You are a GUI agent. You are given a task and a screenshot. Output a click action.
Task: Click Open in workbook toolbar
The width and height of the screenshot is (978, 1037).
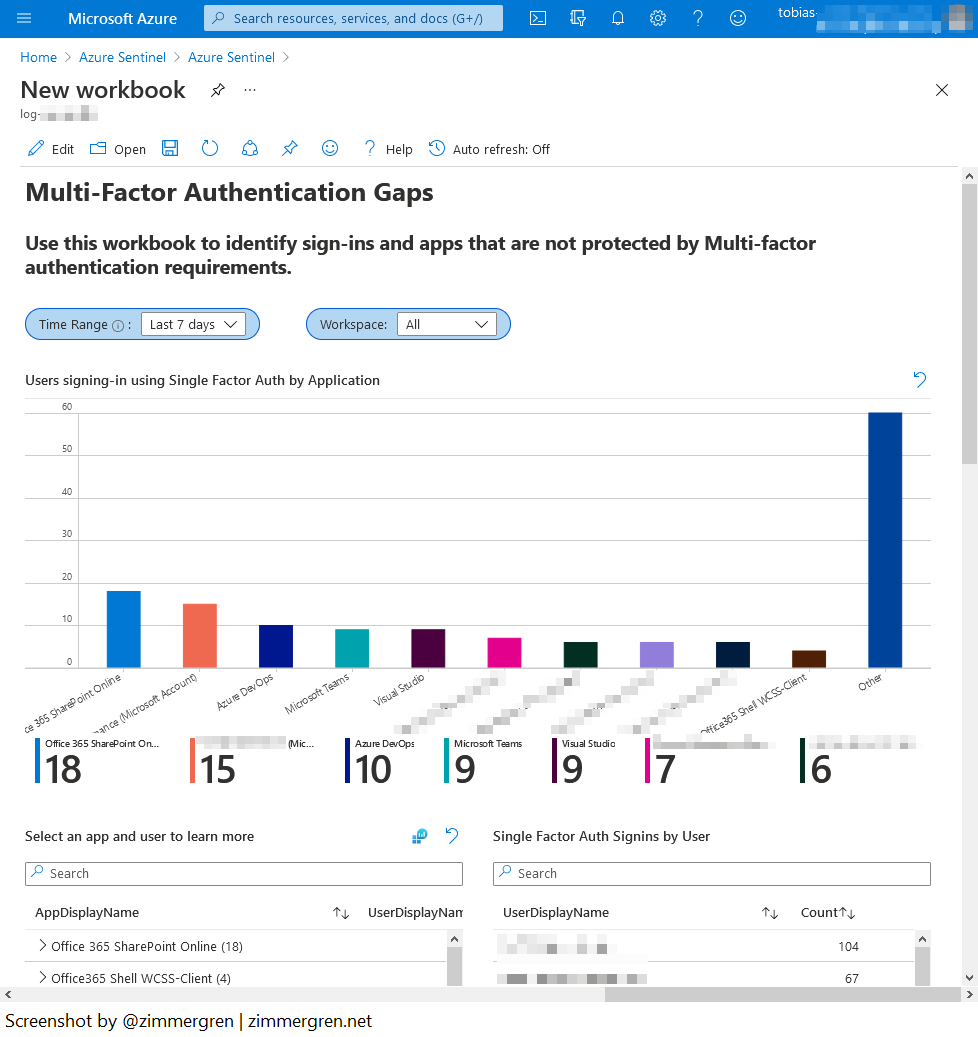tap(118, 149)
